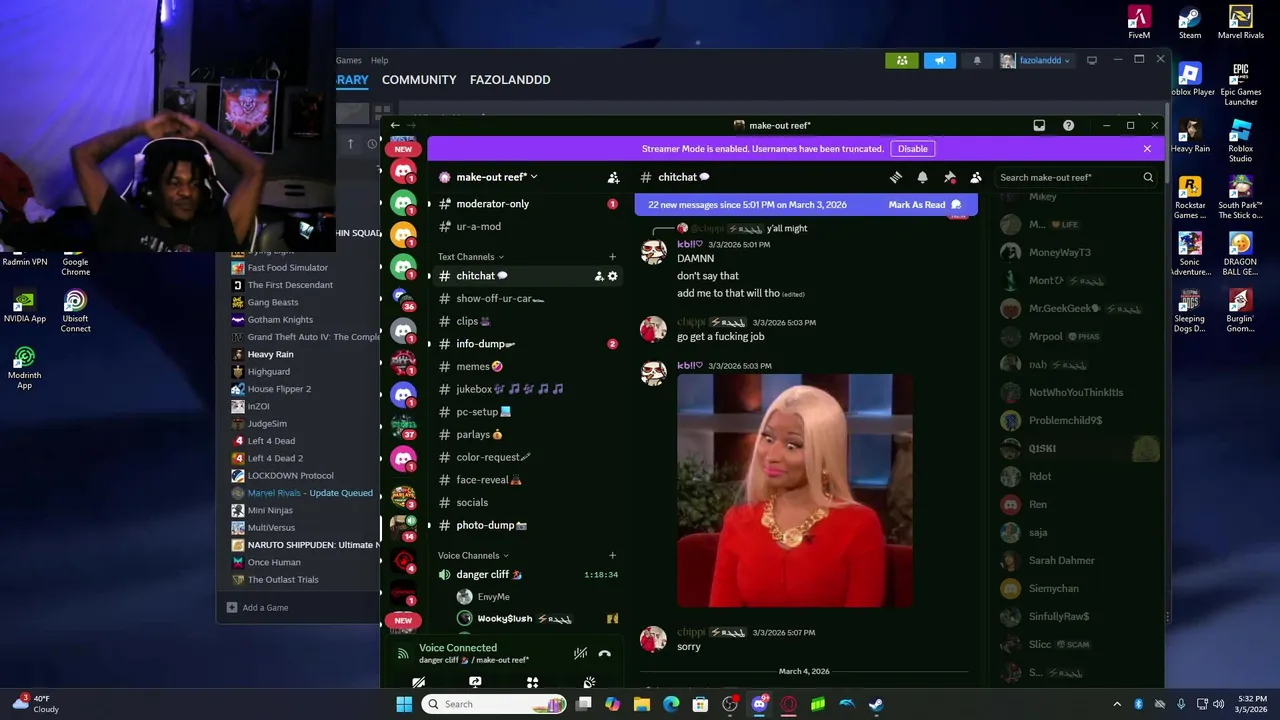Open notification settings bell in Discord header
The image size is (1280, 720).
[922, 177]
